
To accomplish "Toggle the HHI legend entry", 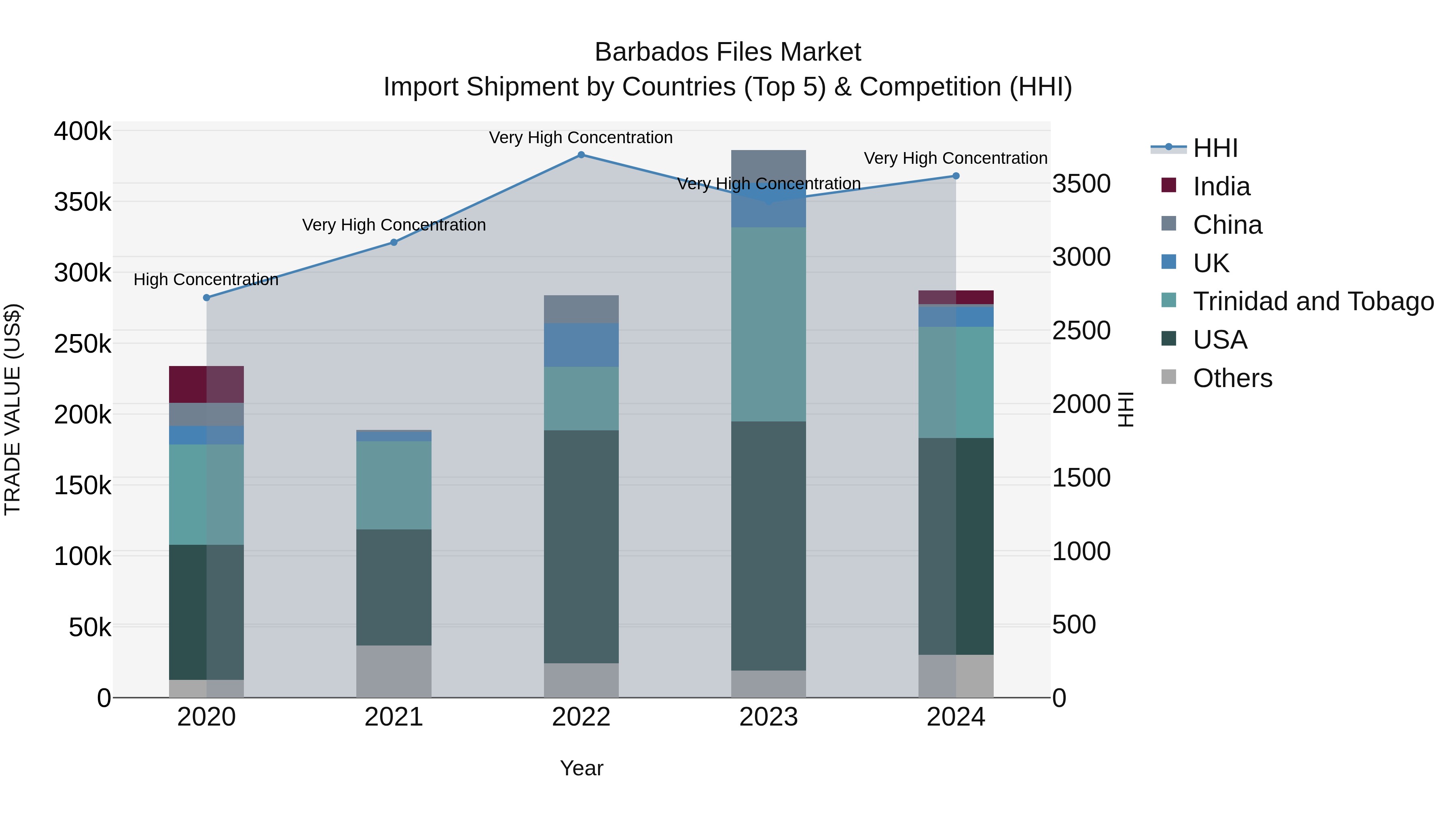I will click(x=1195, y=148).
